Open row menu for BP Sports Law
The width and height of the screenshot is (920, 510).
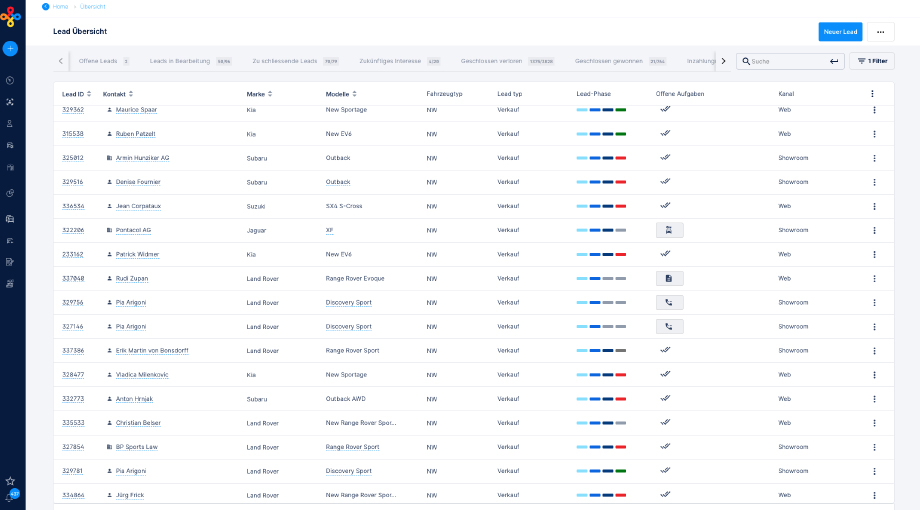pos(874,447)
